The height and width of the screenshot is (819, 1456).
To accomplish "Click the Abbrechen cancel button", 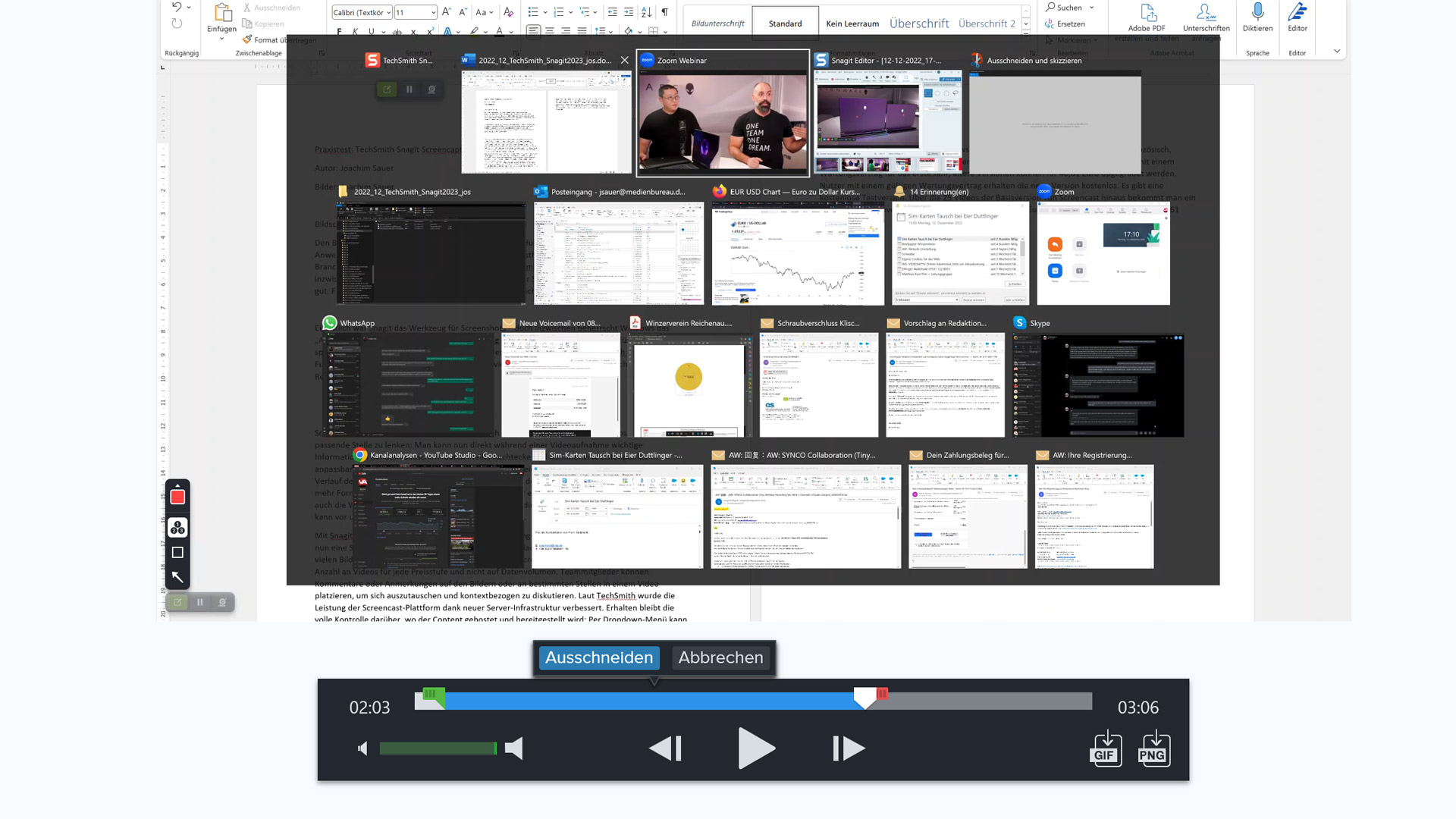I will [x=720, y=657].
